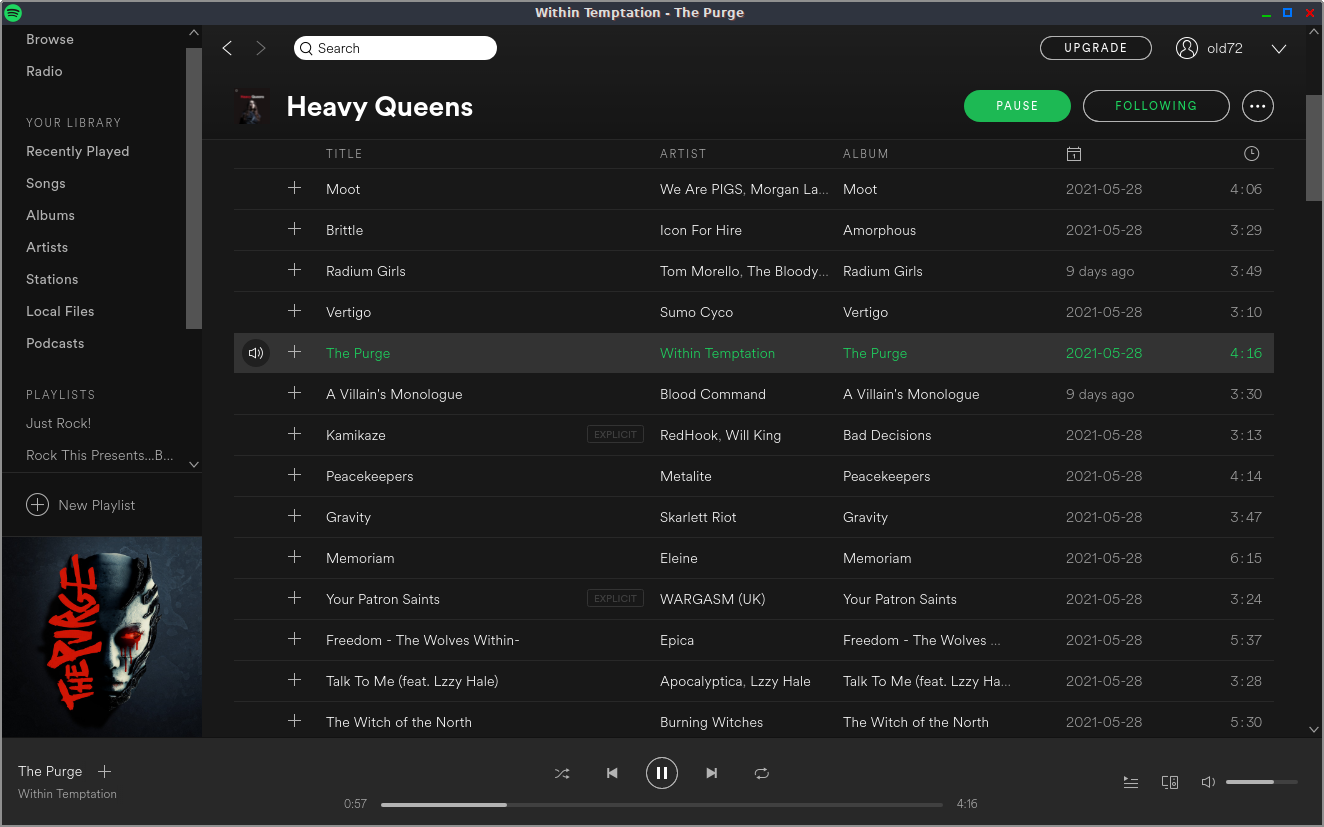The height and width of the screenshot is (827, 1324).
Task: Open Albums in your library
Action: pyautogui.click(x=50, y=216)
